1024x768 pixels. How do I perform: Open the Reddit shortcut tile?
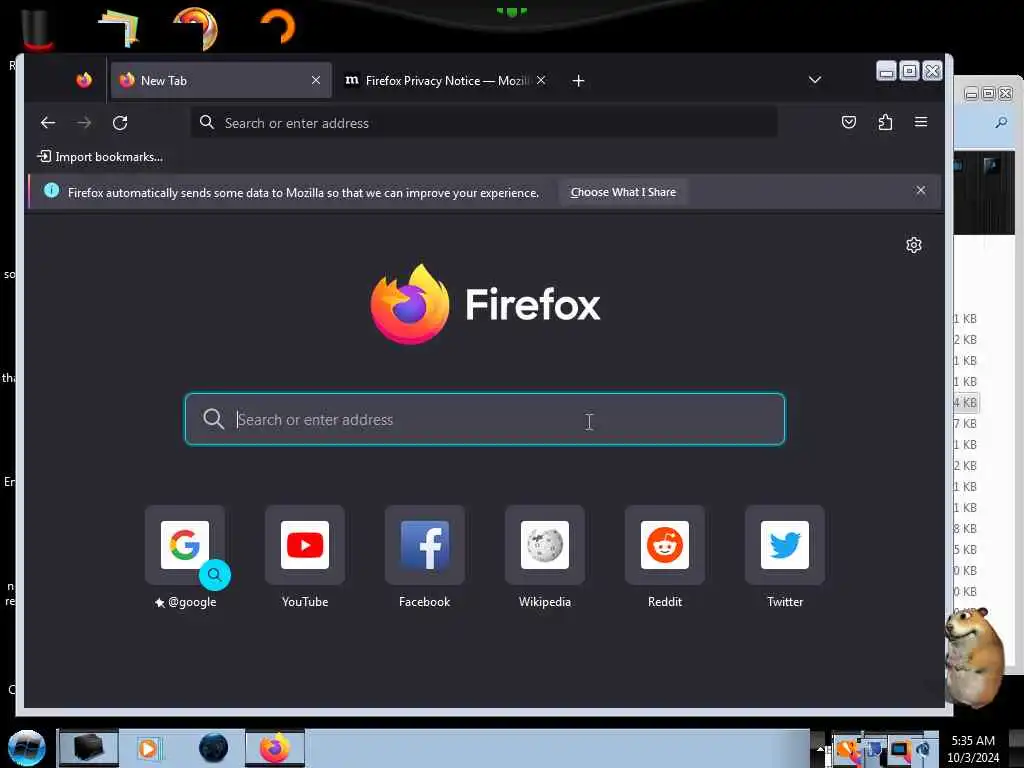point(665,545)
